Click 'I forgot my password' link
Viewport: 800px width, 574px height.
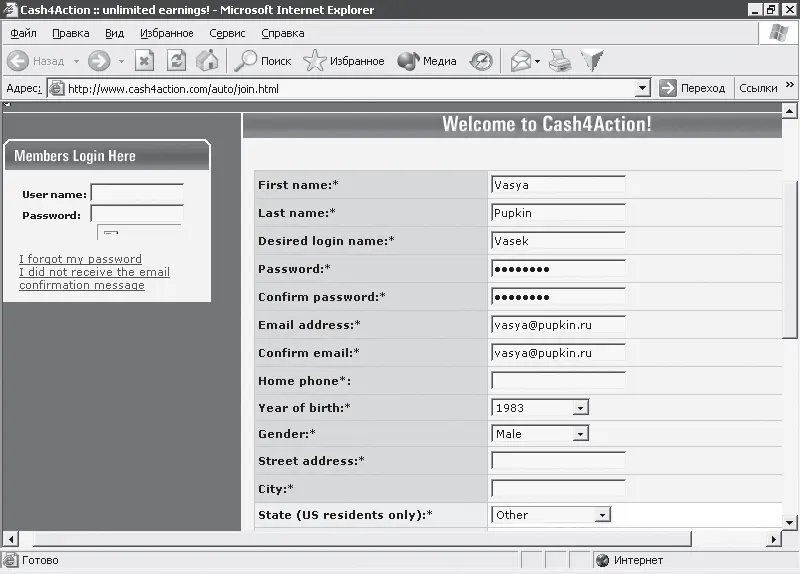click(81, 259)
